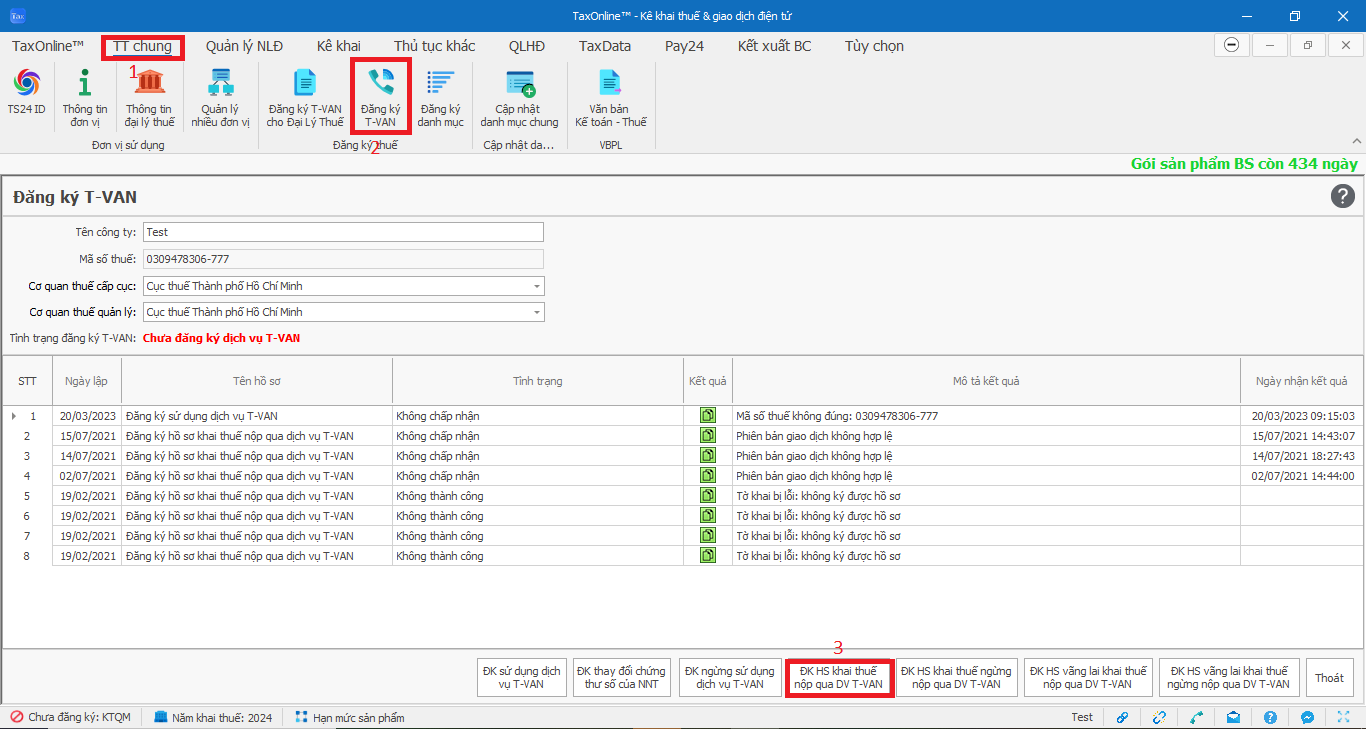Switch to the QLHĐ tab
1366x729 pixels.
[527, 46]
